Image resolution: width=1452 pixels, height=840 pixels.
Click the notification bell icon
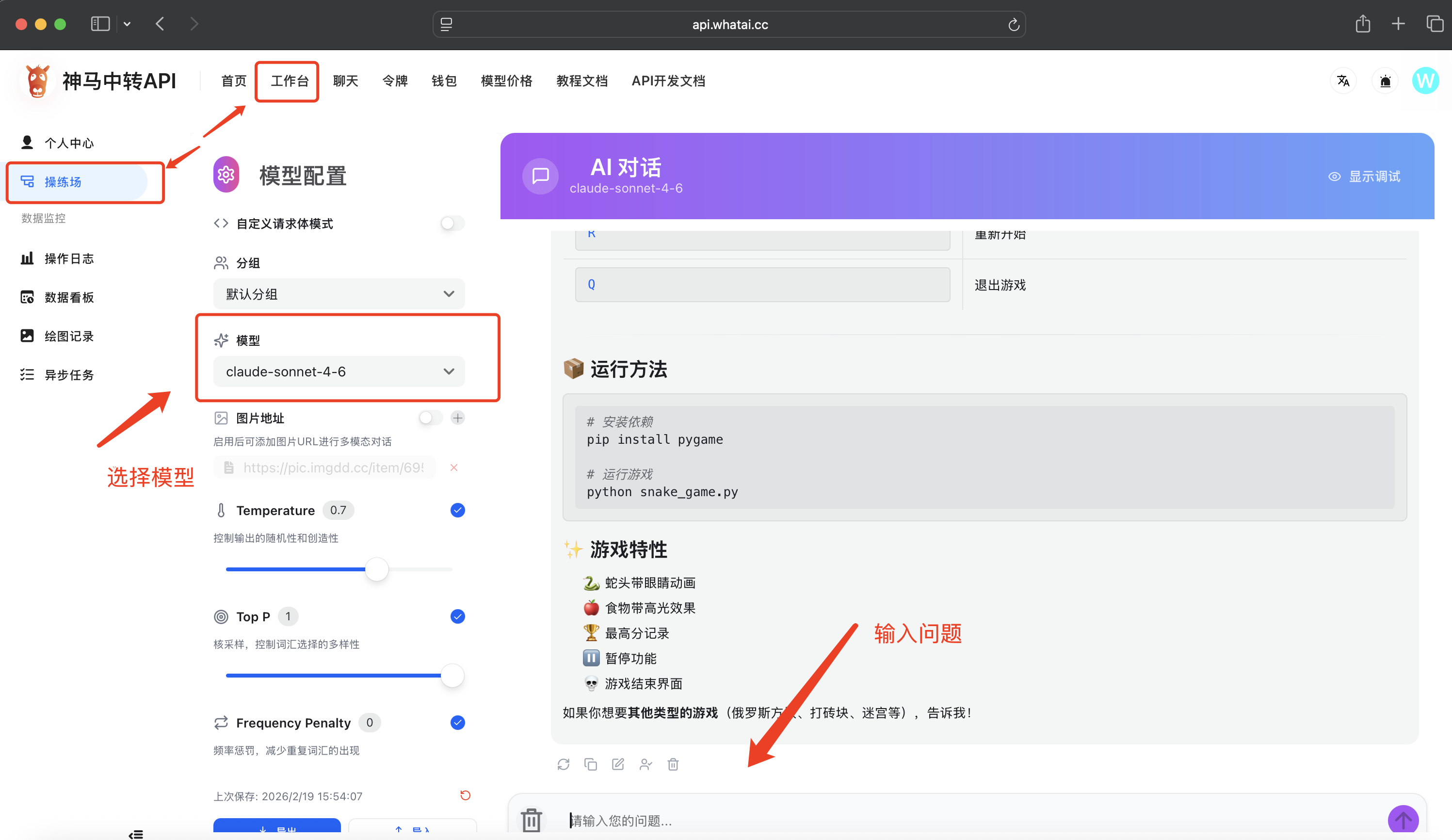click(1385, 81)
